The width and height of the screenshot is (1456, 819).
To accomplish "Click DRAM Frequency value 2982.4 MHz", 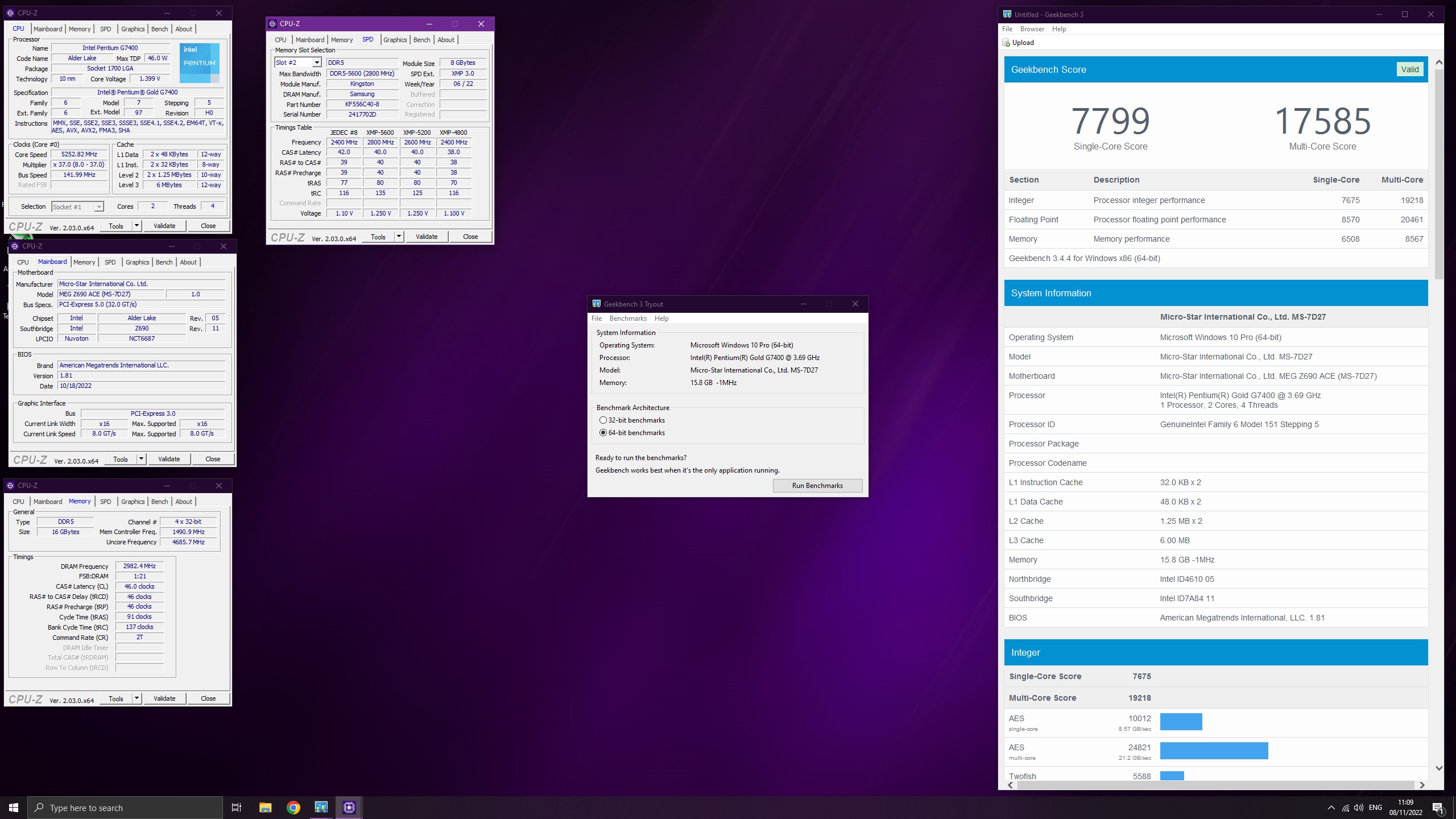I will (140, 566).
